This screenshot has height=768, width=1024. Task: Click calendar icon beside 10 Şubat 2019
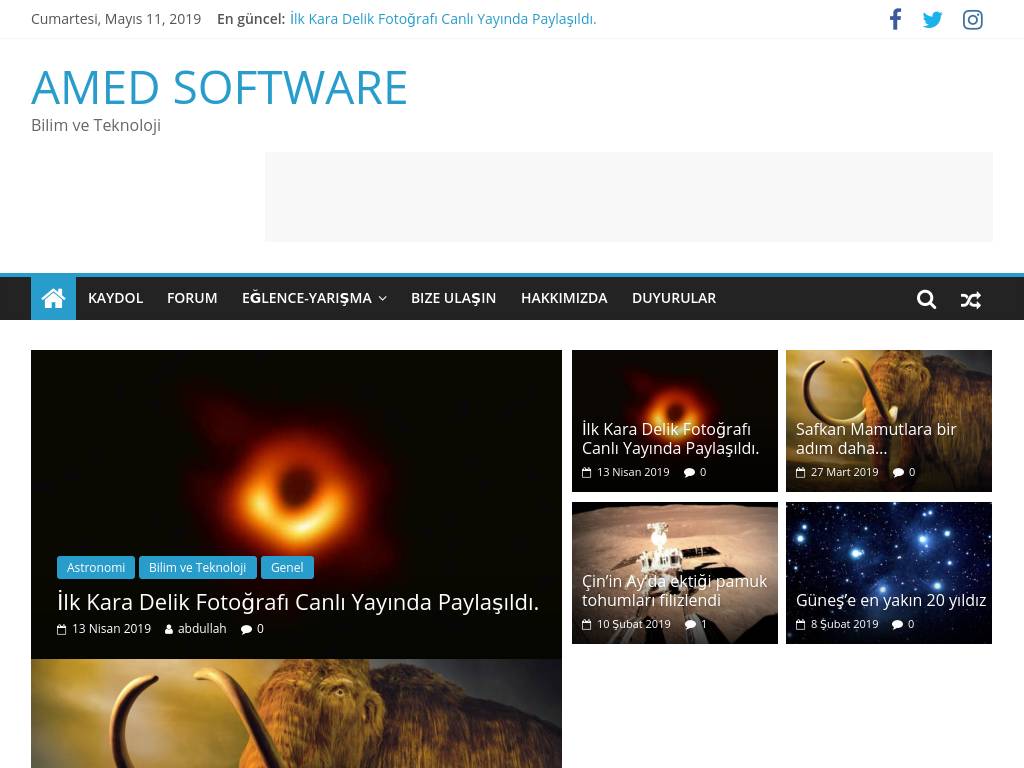[x=586, y=624]
